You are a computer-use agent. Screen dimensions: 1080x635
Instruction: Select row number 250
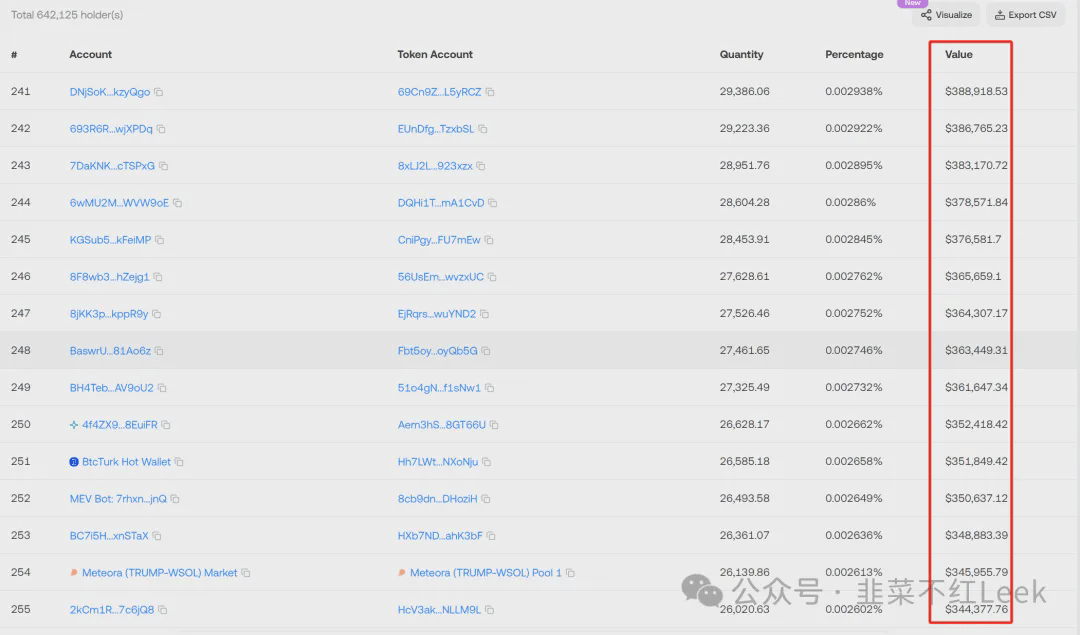21,424
